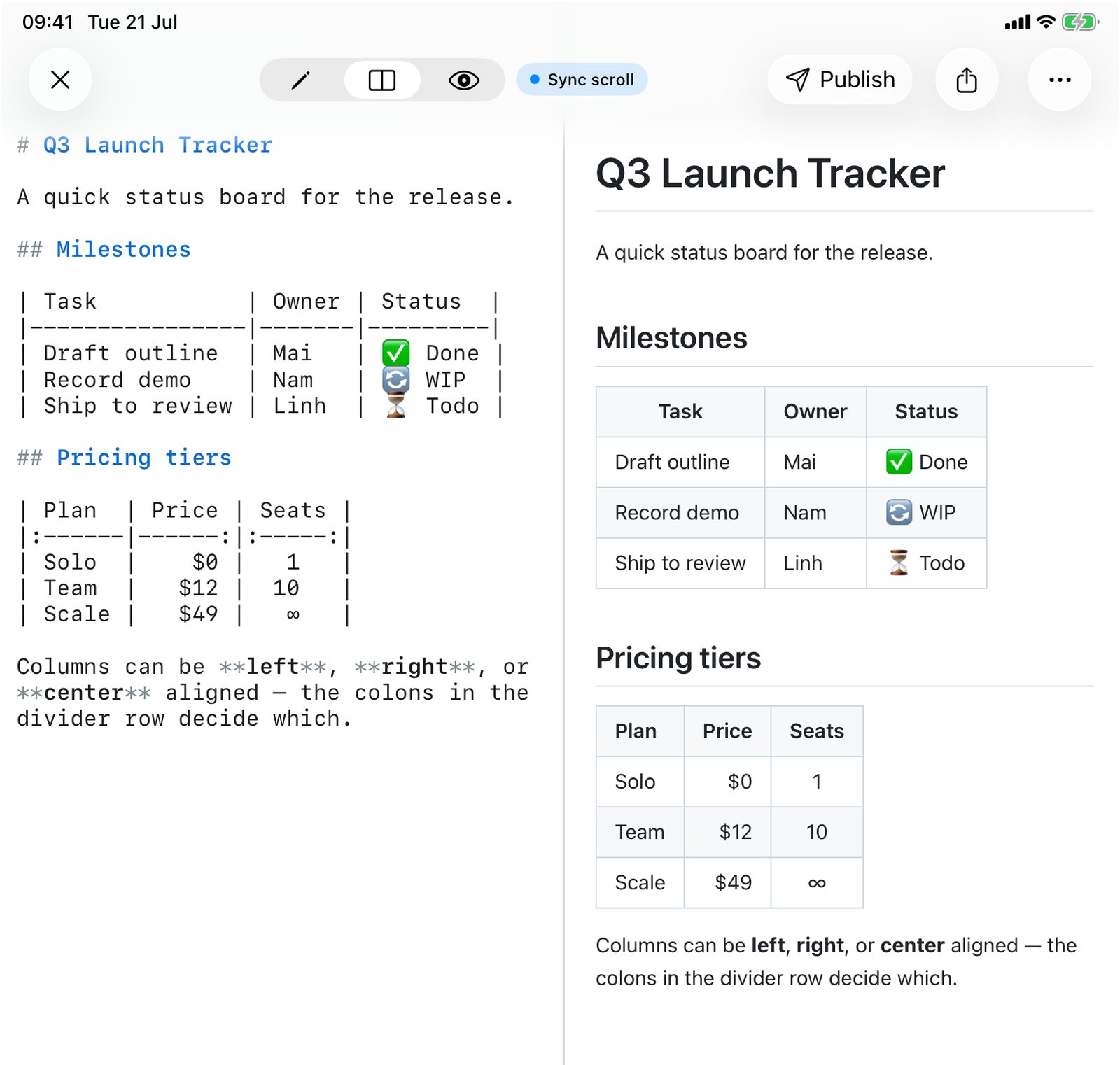Click the WIP refresh icon in preview table
The width and height of the screenshot is (1120, 1065).
(x=899, y=512)
